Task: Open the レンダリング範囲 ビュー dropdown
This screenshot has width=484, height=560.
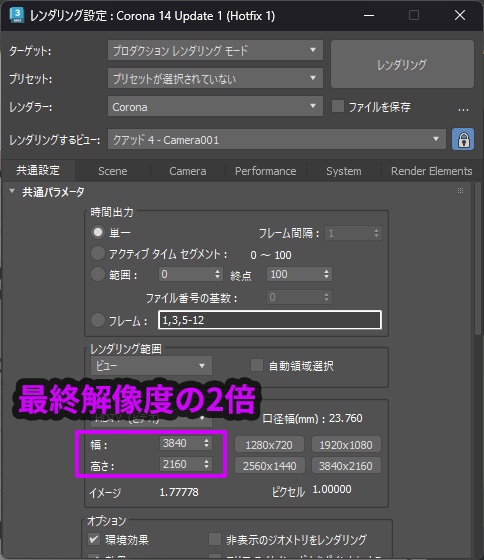Action: point(151,366)
